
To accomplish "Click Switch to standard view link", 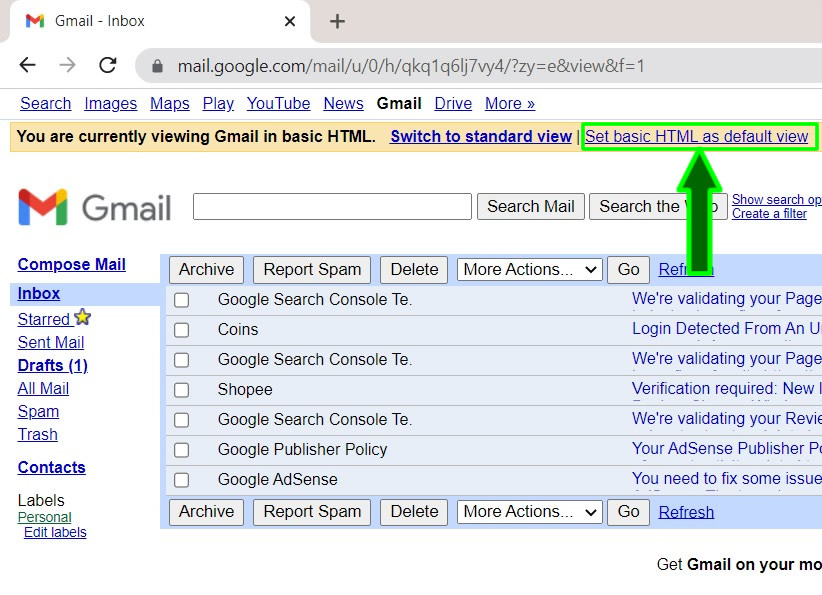I will point(481,136).
